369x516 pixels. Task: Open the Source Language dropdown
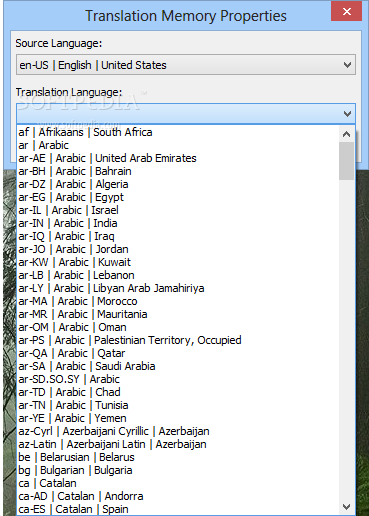pos(186,65)
